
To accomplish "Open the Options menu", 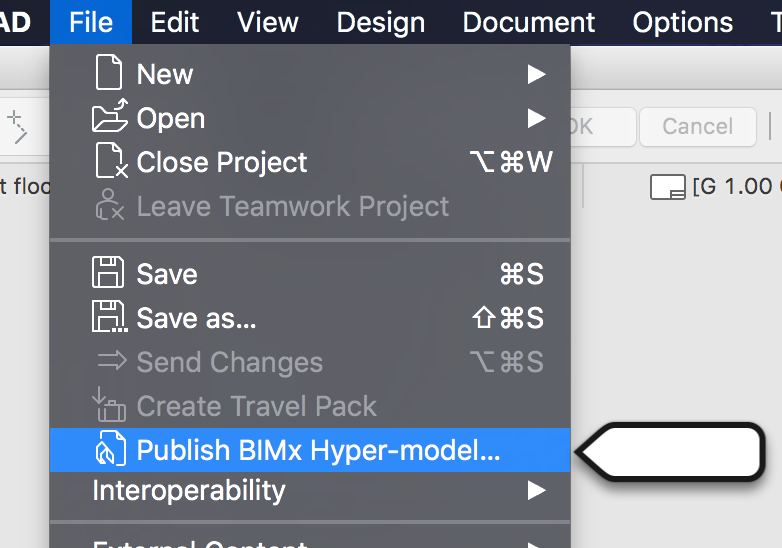I will pos(683,22).
